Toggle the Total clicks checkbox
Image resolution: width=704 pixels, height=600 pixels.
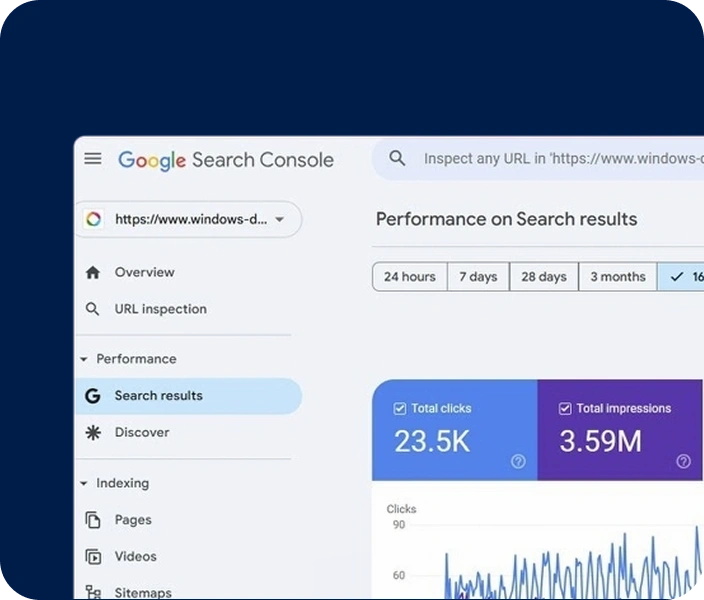400,408
